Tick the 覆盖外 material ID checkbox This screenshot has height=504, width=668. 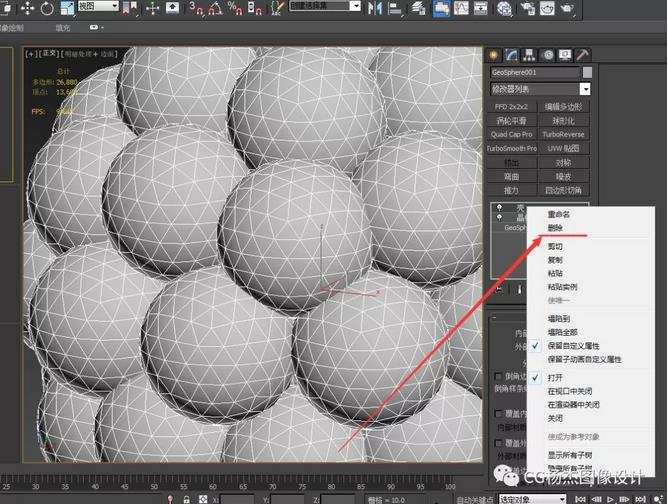click(498, 443)
